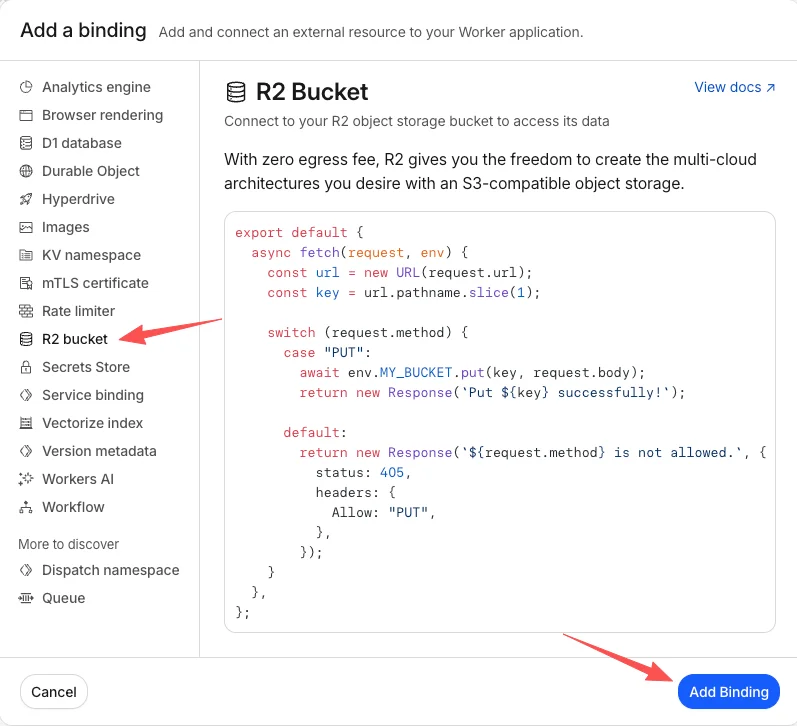Select R2 bucket in sidebar
The width and height of the screenshot is (797, 726).
pos(75,339)
